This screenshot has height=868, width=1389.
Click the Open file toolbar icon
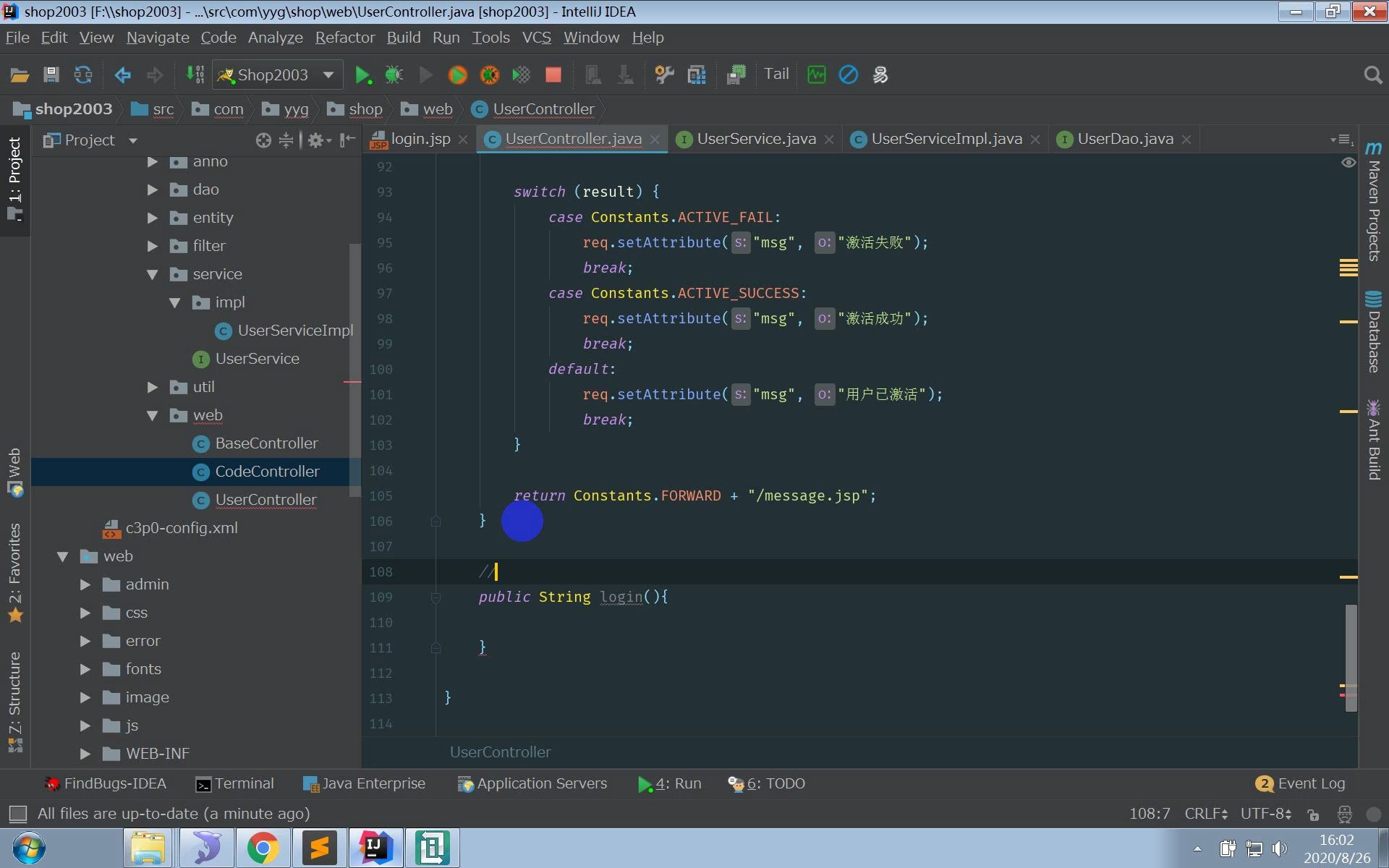[20, 75]
